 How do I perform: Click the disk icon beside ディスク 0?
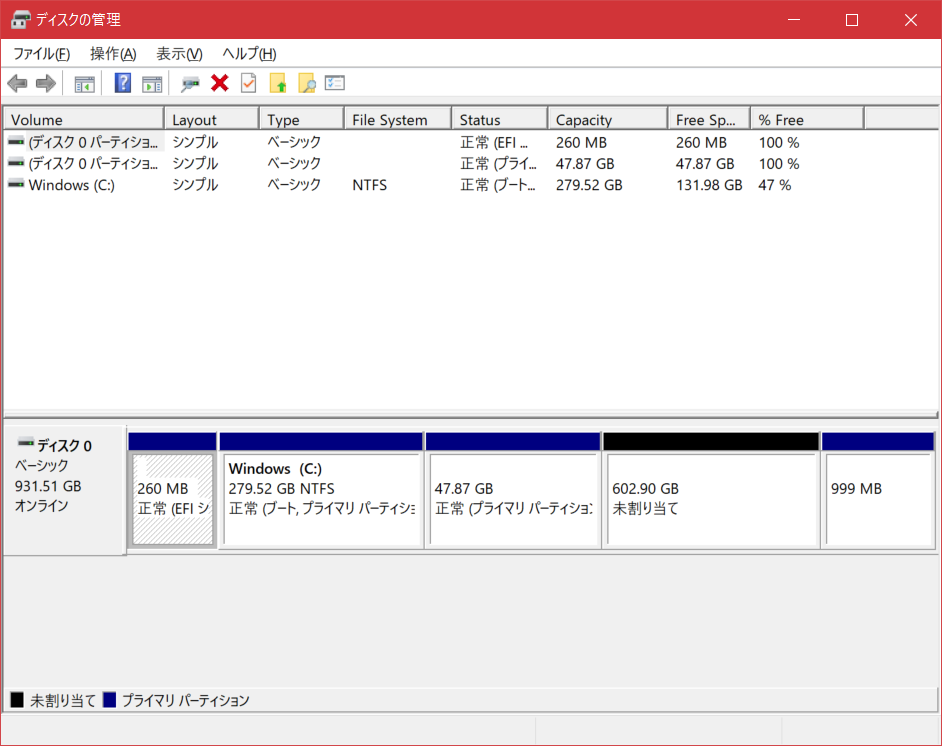pos(26,443)
